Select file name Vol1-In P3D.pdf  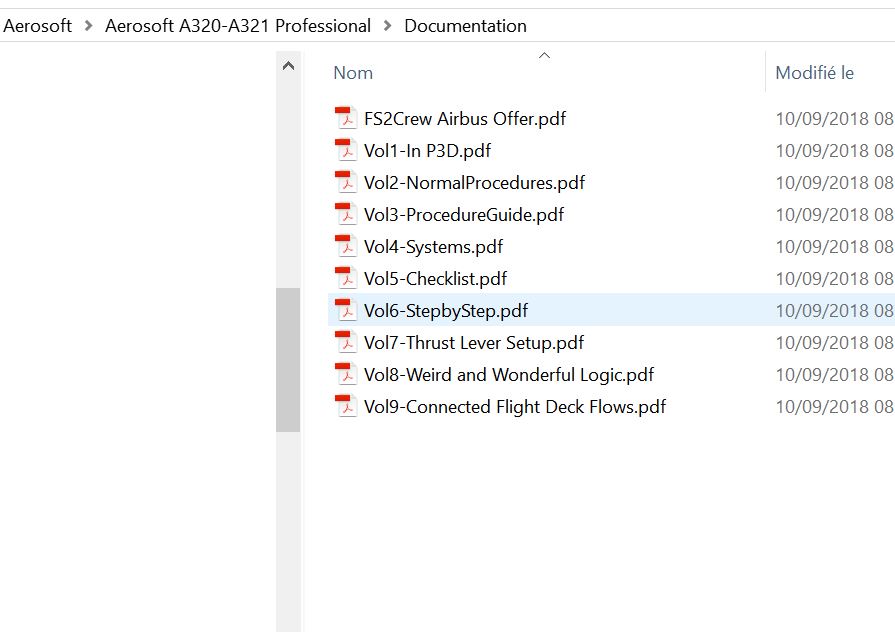pos(428,151)
